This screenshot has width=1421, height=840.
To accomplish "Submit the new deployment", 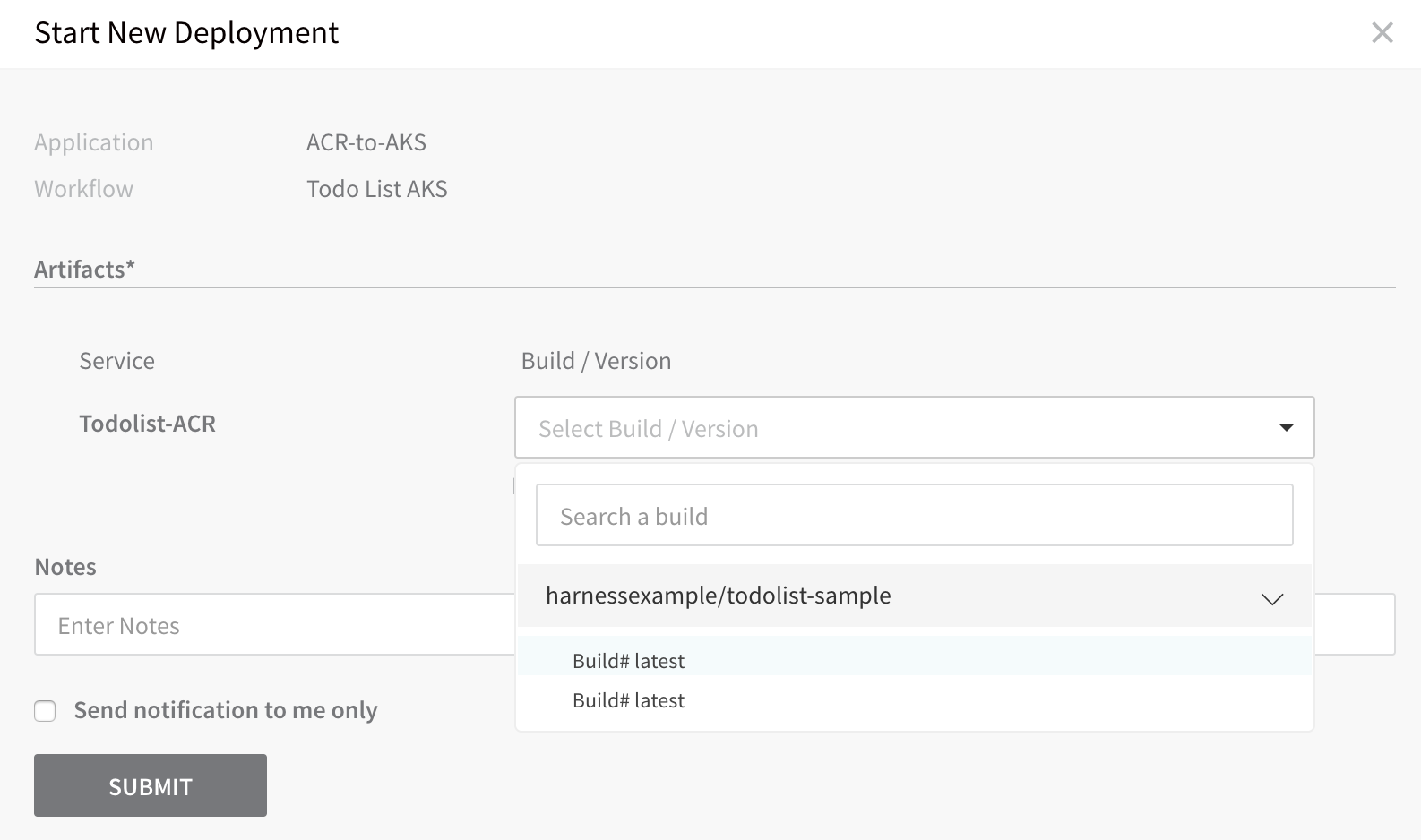I will pos(151,785).
